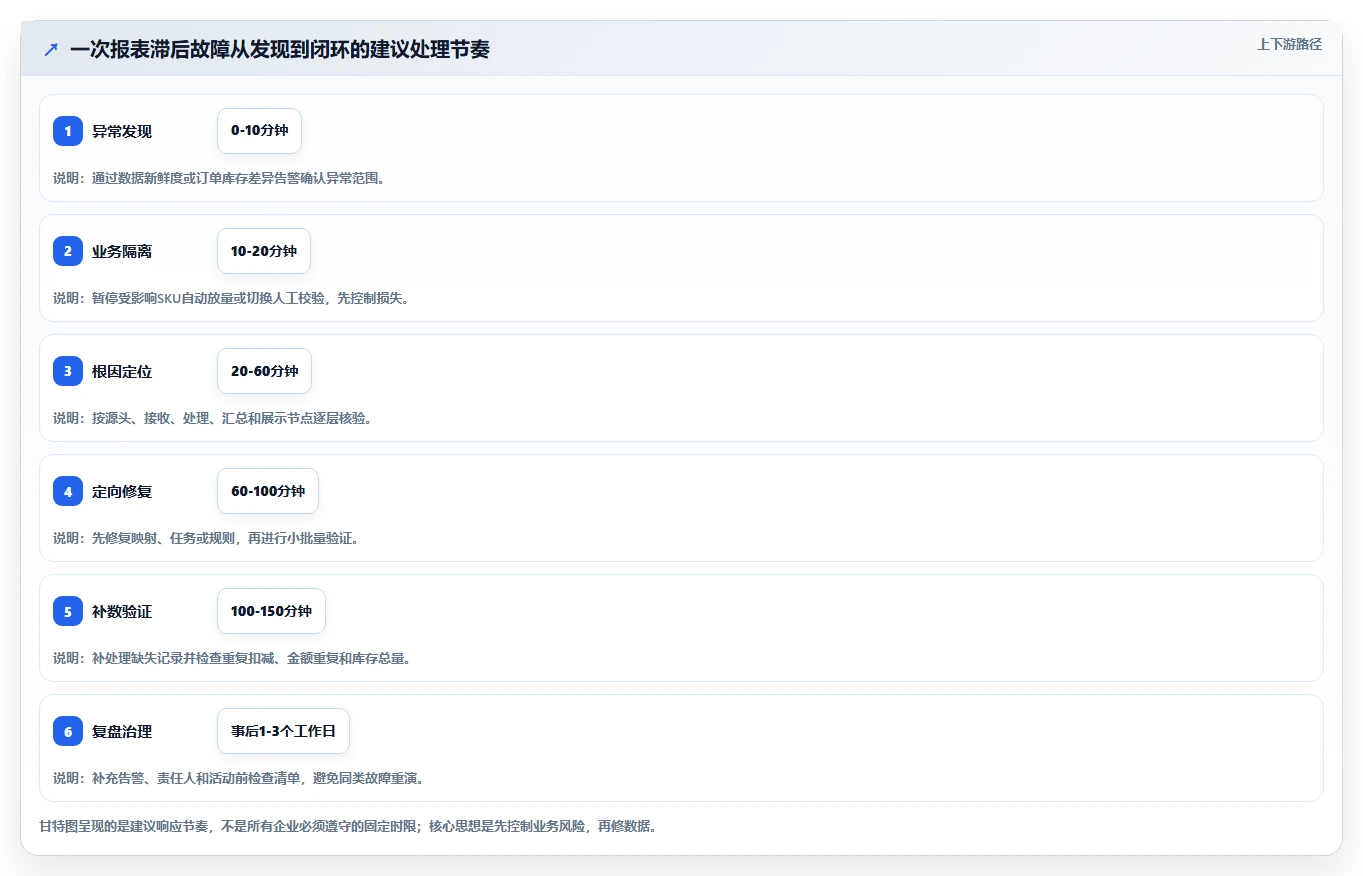Click the 复盘治理 step title

coord(122,731)
